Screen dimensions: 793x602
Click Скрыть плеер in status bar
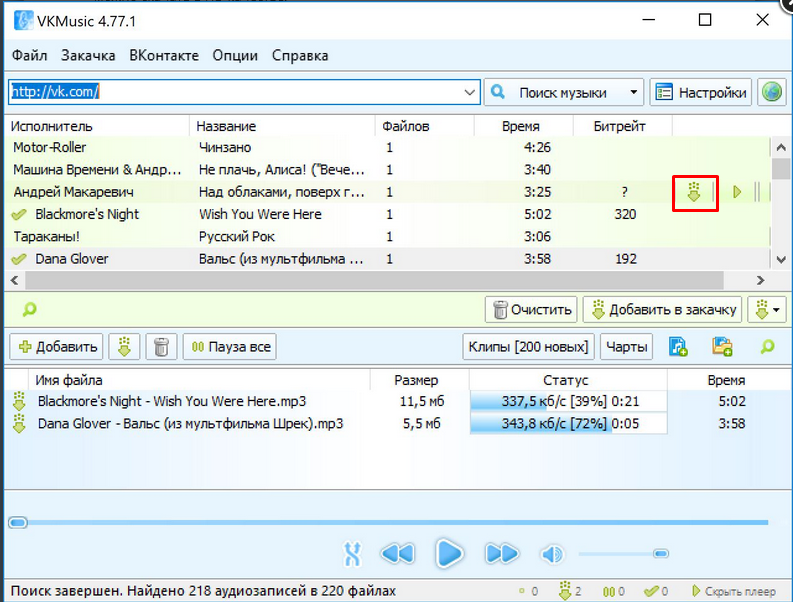(733, 591)
